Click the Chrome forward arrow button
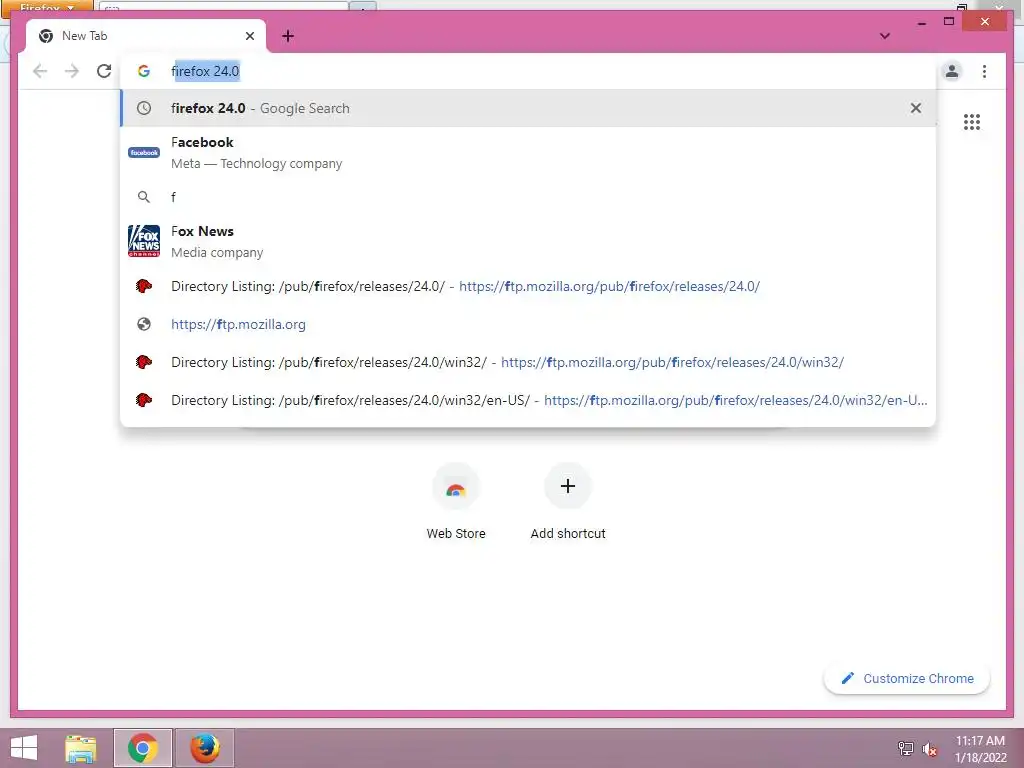 click(72, 71)
